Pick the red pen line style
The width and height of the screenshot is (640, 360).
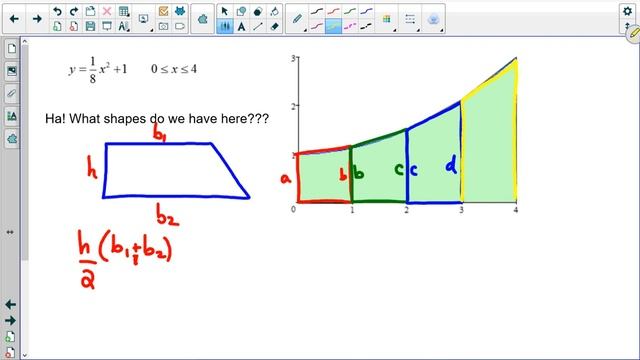pos(333,11)
